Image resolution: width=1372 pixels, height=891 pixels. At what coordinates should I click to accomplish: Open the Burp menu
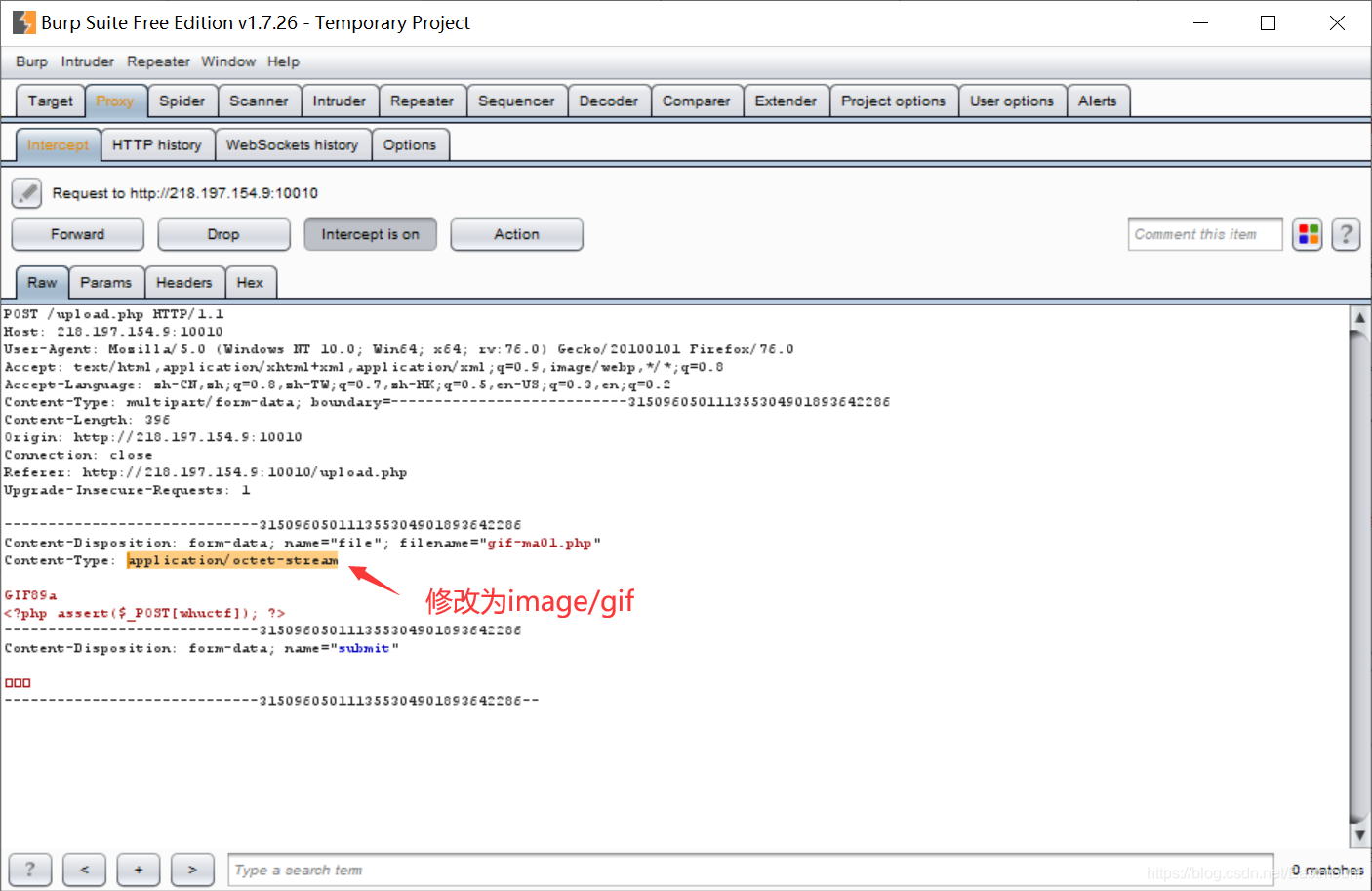(x=31, y=61)
